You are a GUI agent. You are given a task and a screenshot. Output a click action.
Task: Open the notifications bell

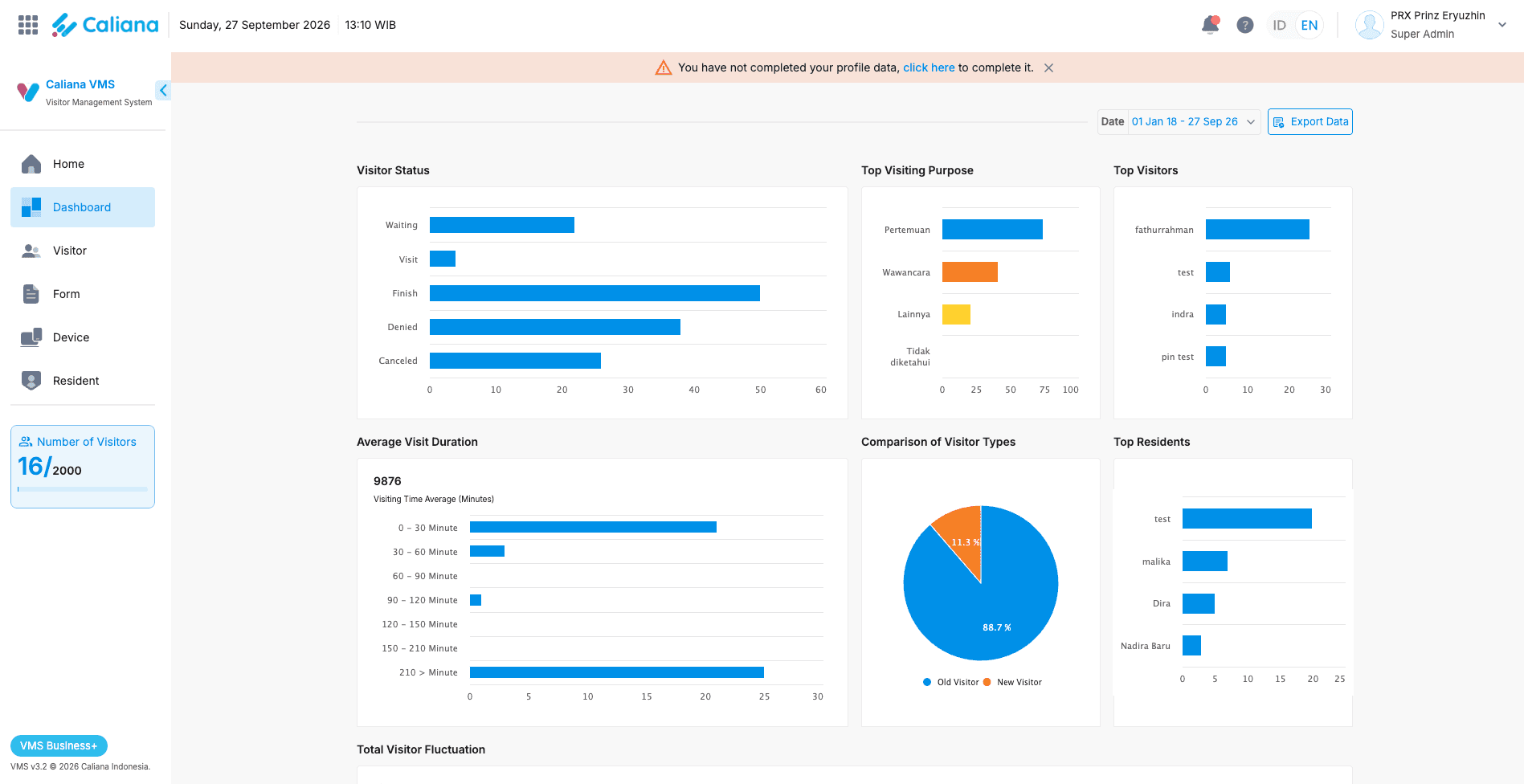[1210, 25]
